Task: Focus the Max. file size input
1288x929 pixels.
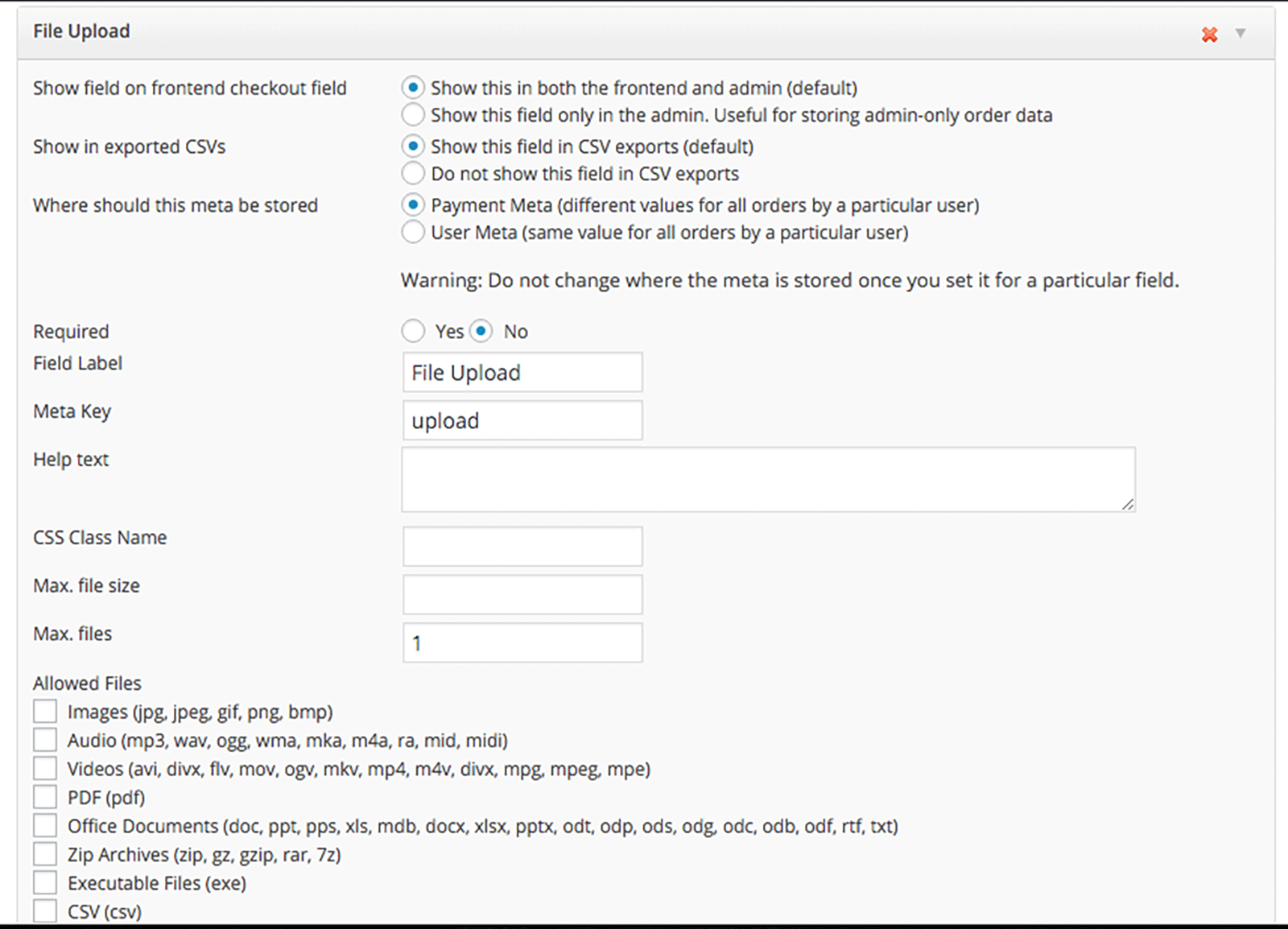Action: coord(522,595)
